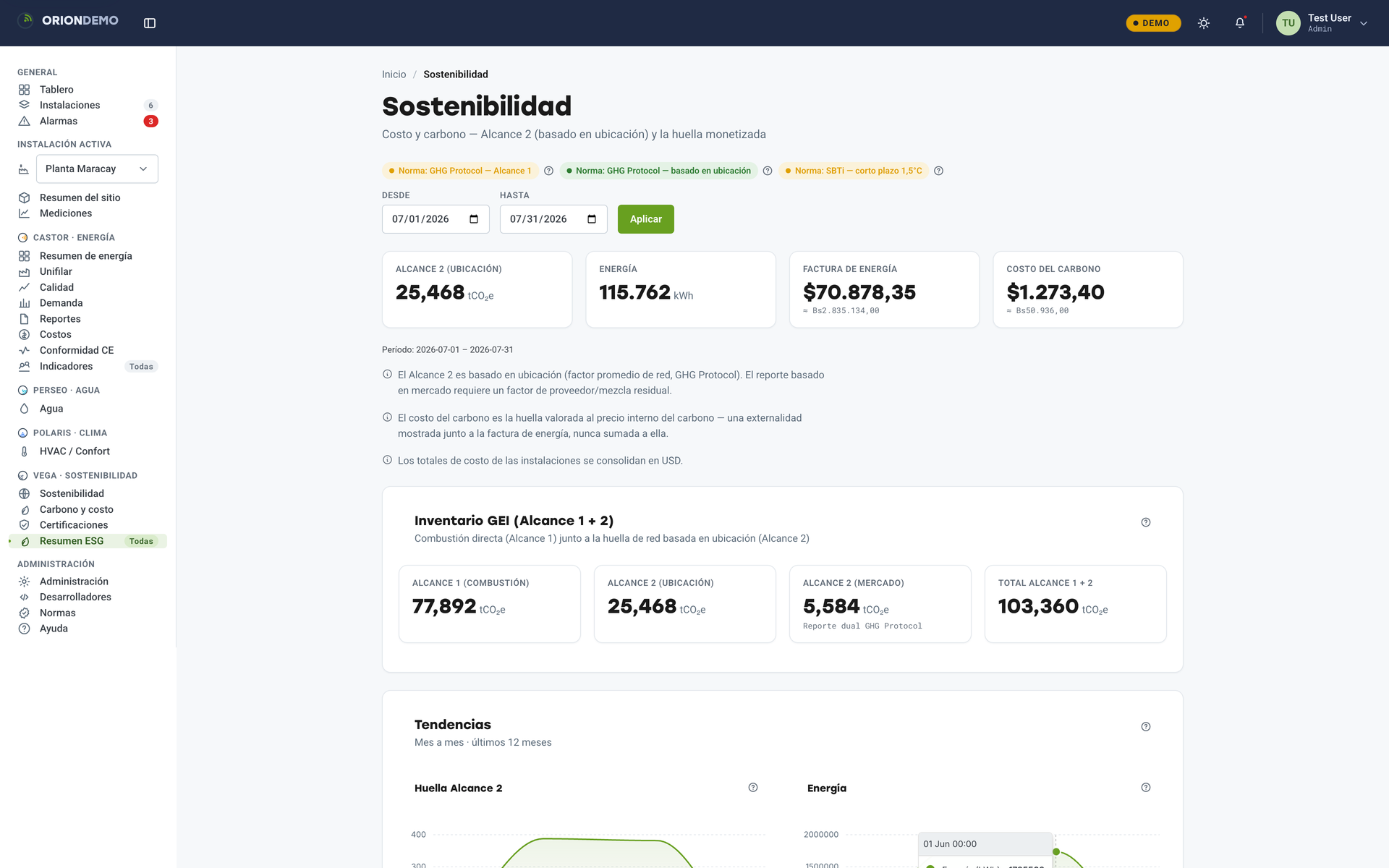1389x868 pixels.
Task: Click the GHG Protocol basado en ubicación chip
Action: click(x=658, y=171)
